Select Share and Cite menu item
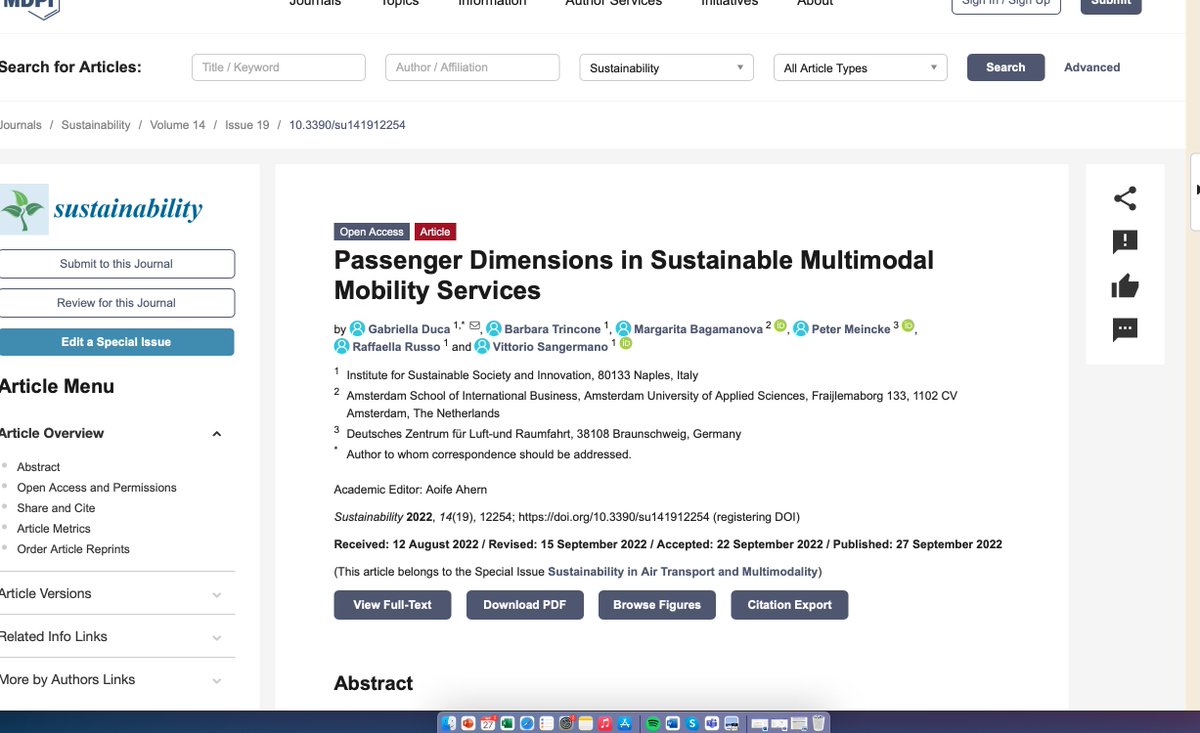The image size is (1200, 733). click(56, 508)
